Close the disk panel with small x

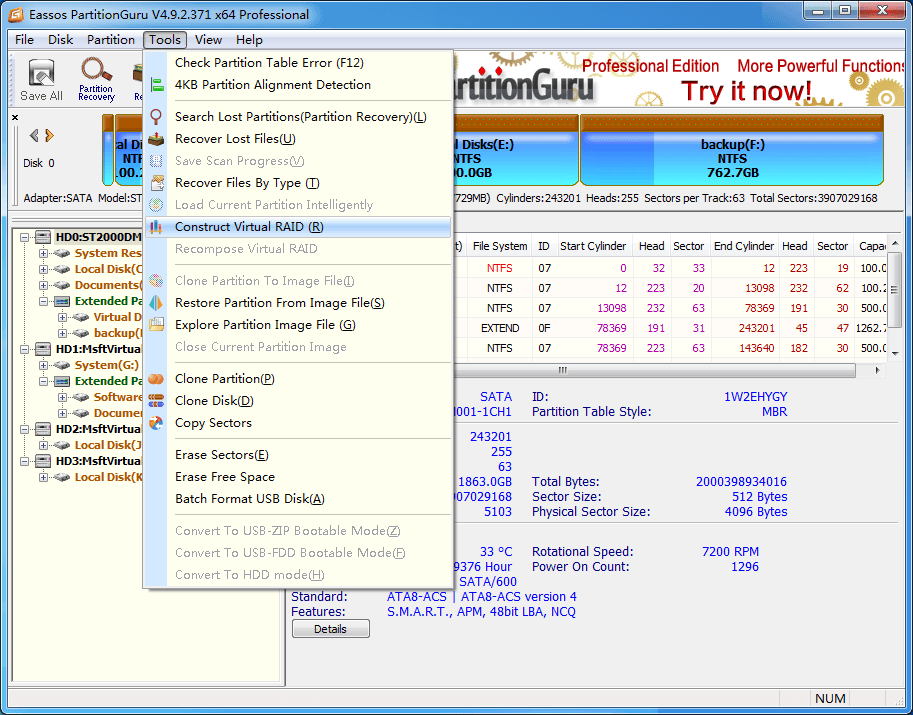15,118
